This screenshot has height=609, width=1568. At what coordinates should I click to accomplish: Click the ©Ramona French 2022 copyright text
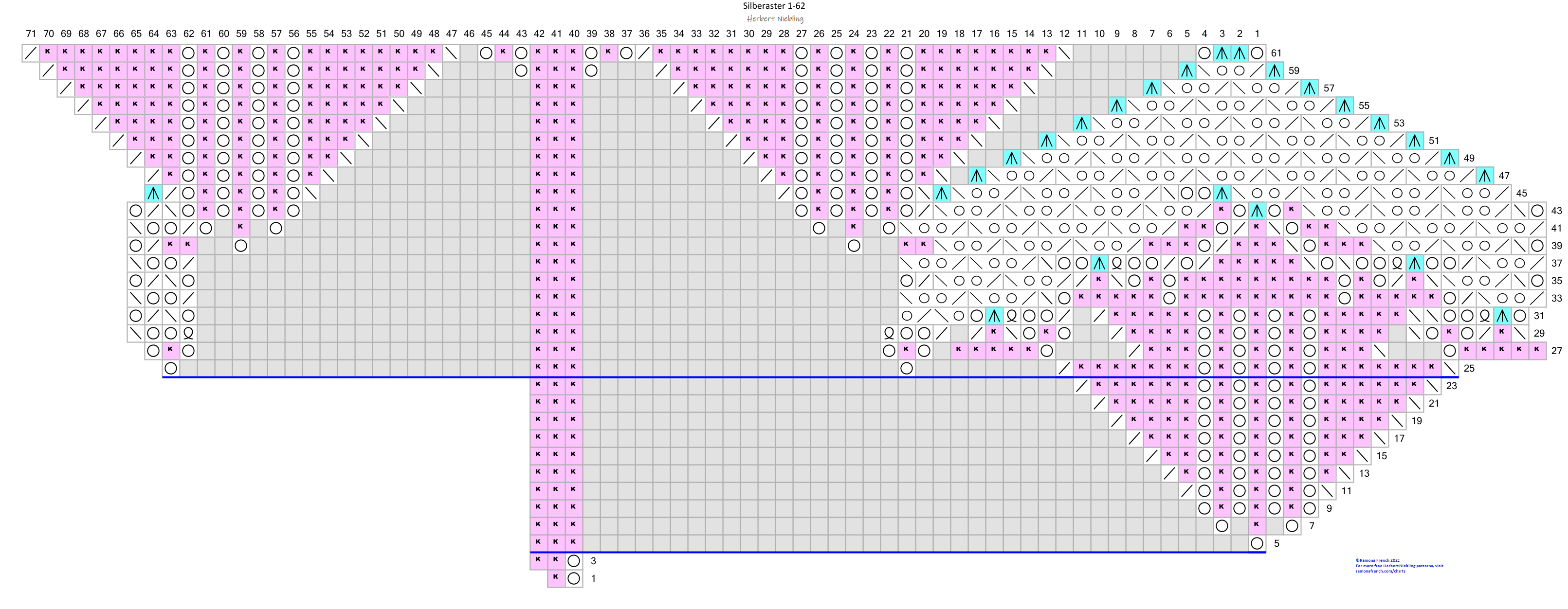1378,560
